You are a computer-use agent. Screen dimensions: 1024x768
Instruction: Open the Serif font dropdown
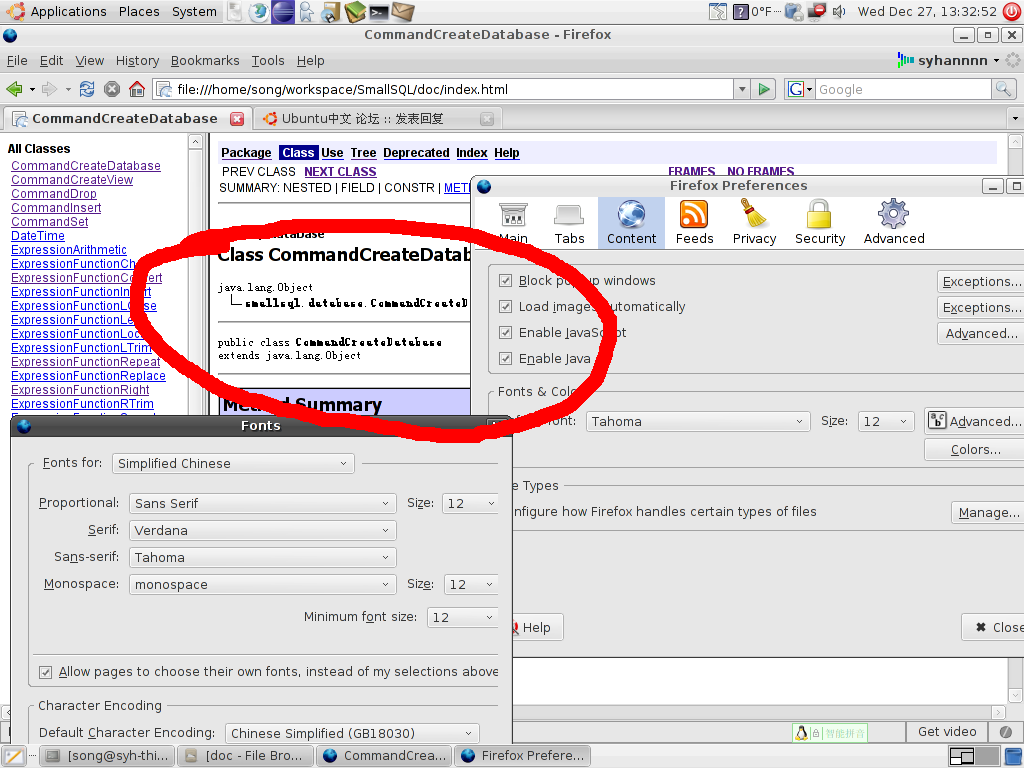263,530
